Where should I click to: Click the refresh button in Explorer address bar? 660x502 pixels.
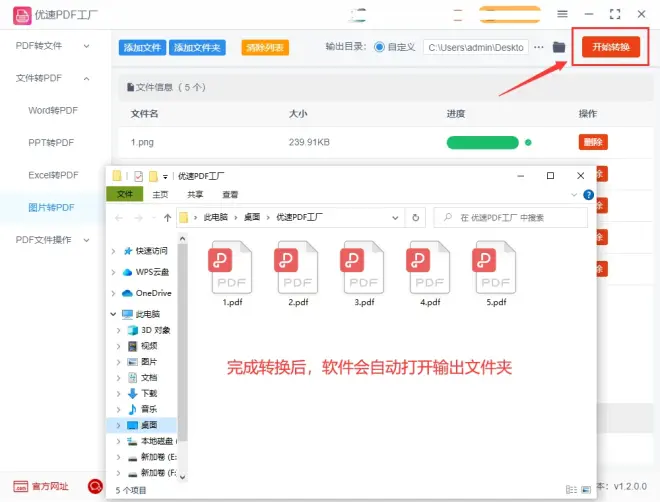[x=417, y=217]
